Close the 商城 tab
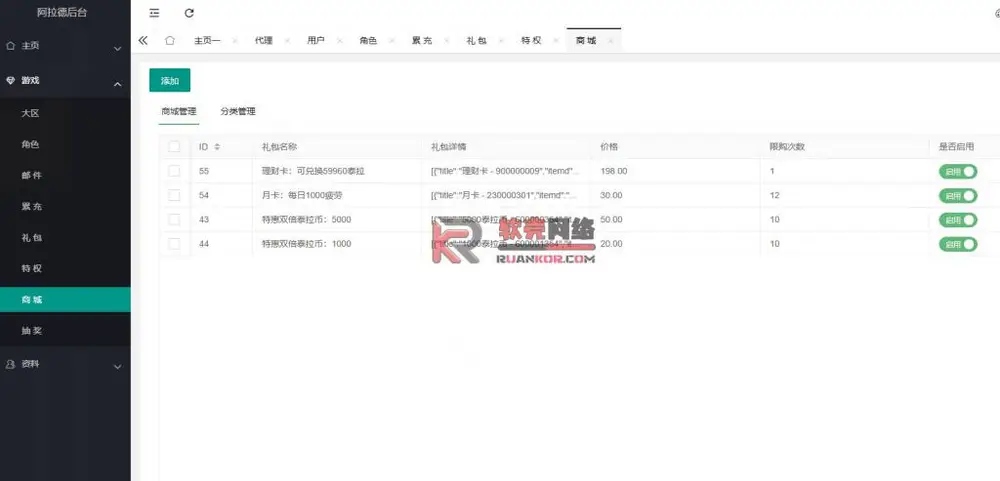 click(x=610, y=41)
